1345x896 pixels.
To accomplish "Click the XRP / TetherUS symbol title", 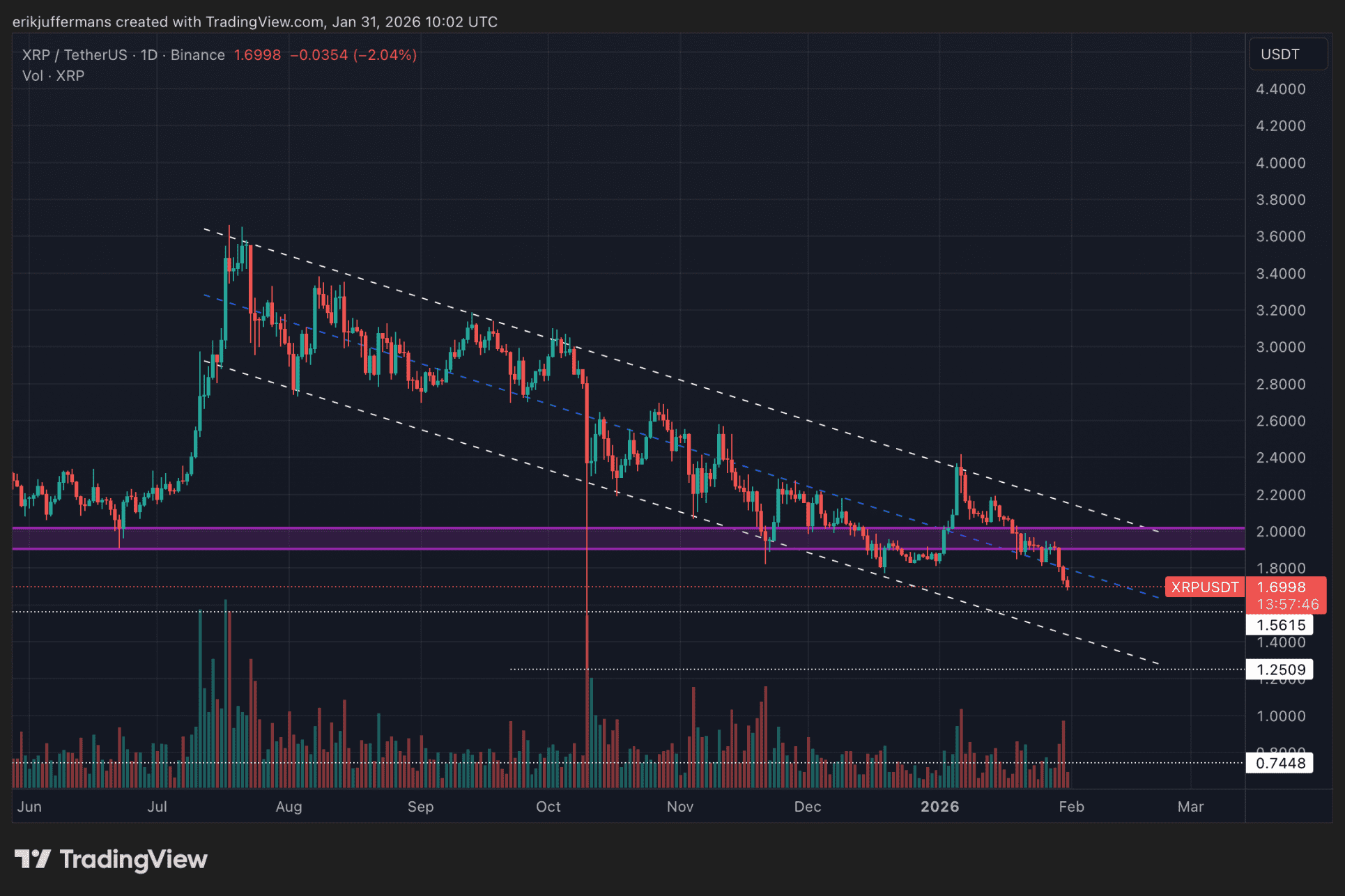I will pos(75,55).
